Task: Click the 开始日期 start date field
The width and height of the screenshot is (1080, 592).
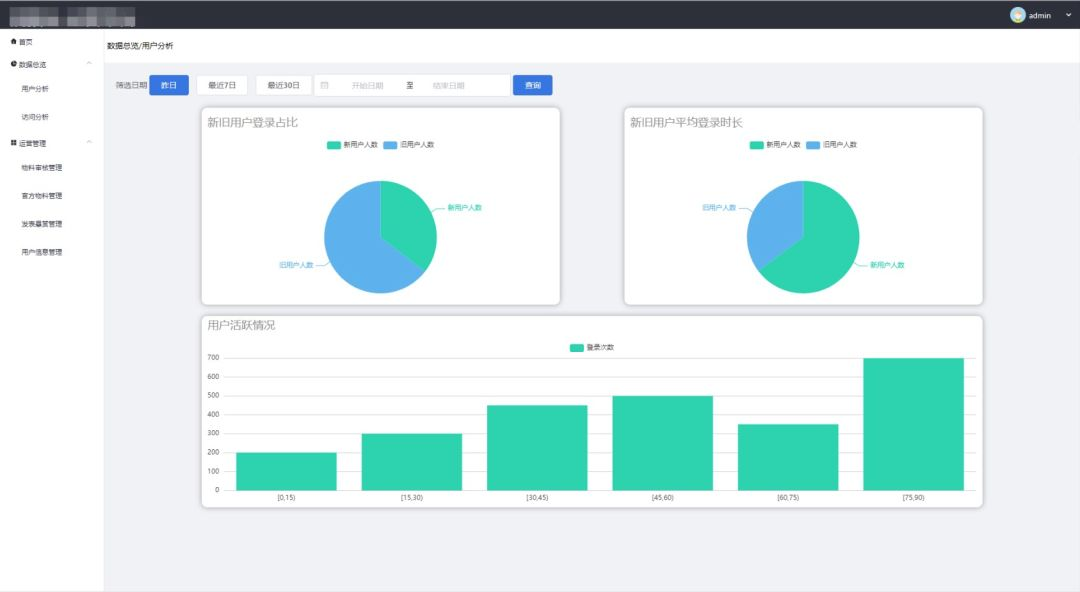Action: click(x=367, y=85)
